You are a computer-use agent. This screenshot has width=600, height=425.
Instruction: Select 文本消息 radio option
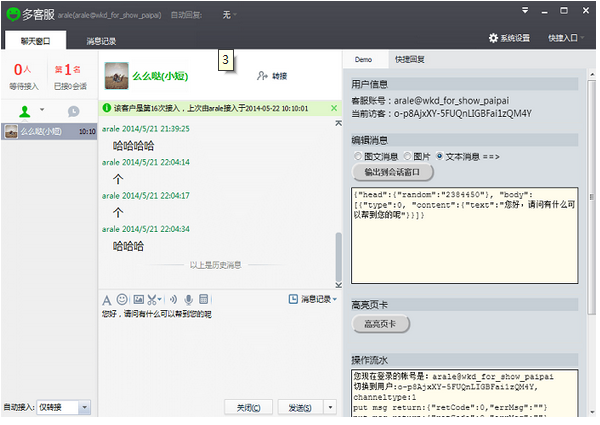point(439,157)
